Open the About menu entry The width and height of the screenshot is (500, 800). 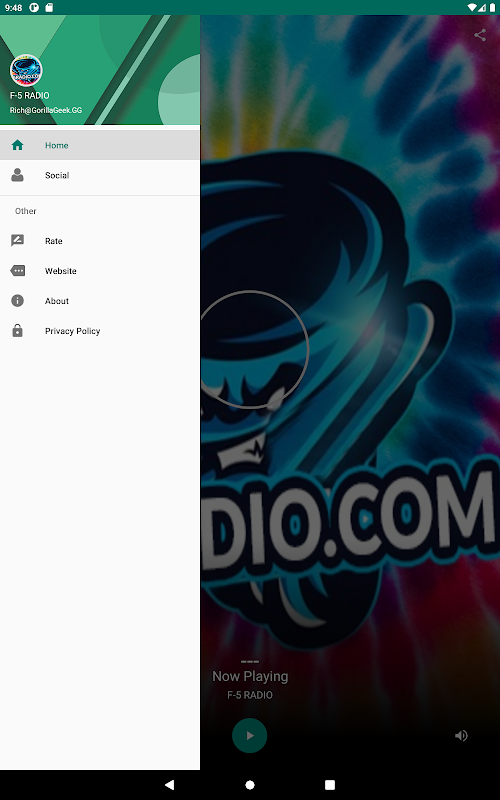(99, 301)
